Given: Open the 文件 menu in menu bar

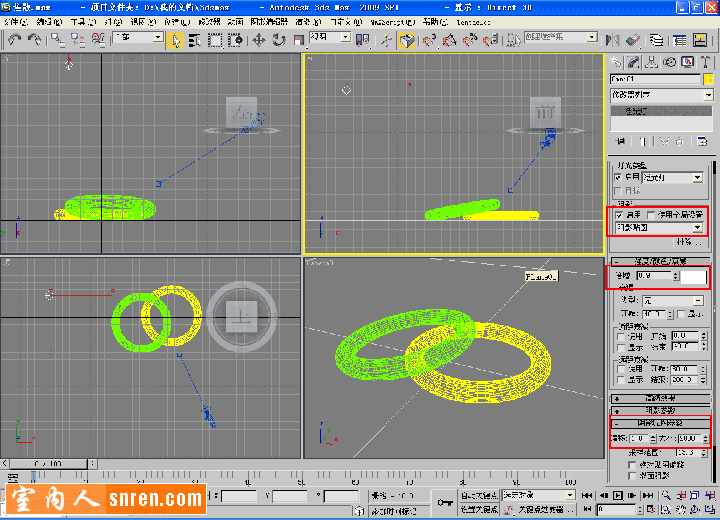Looking at the screenshot, I should 16,21.
